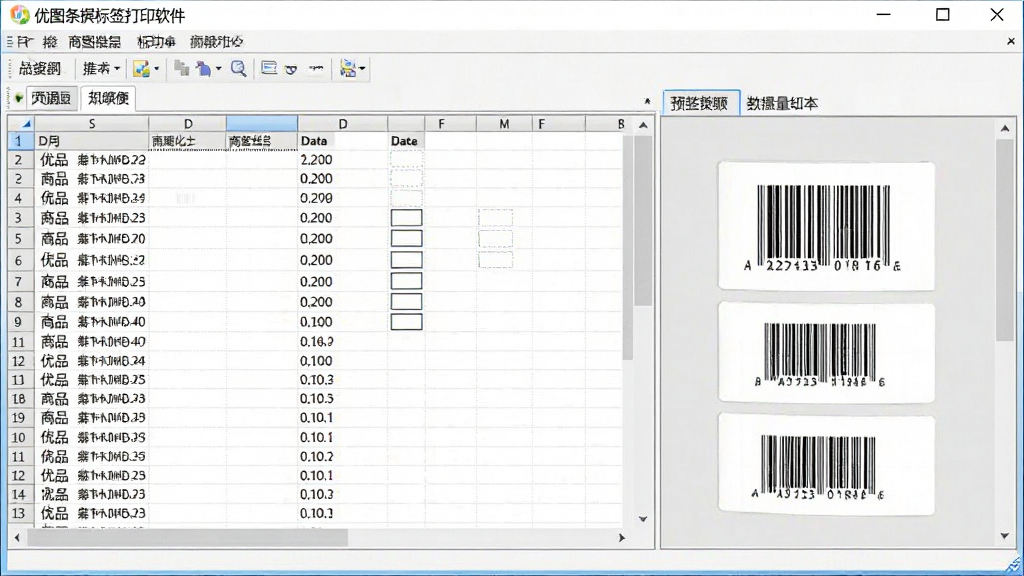Select column header M
The image size is (1024, 576).
504,123
